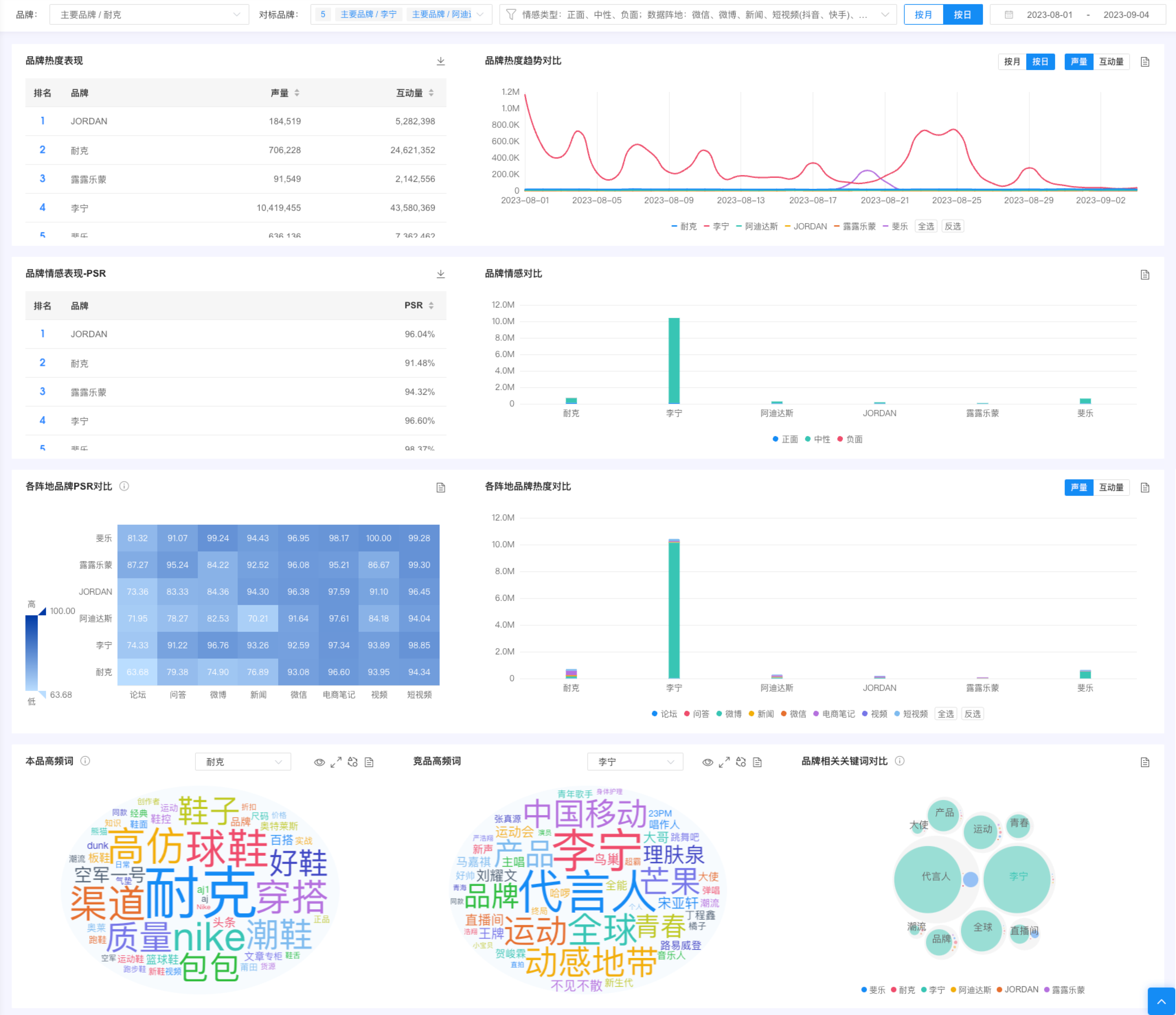Click high-end handle of heatmap scale (100.00)

[42, 611]
